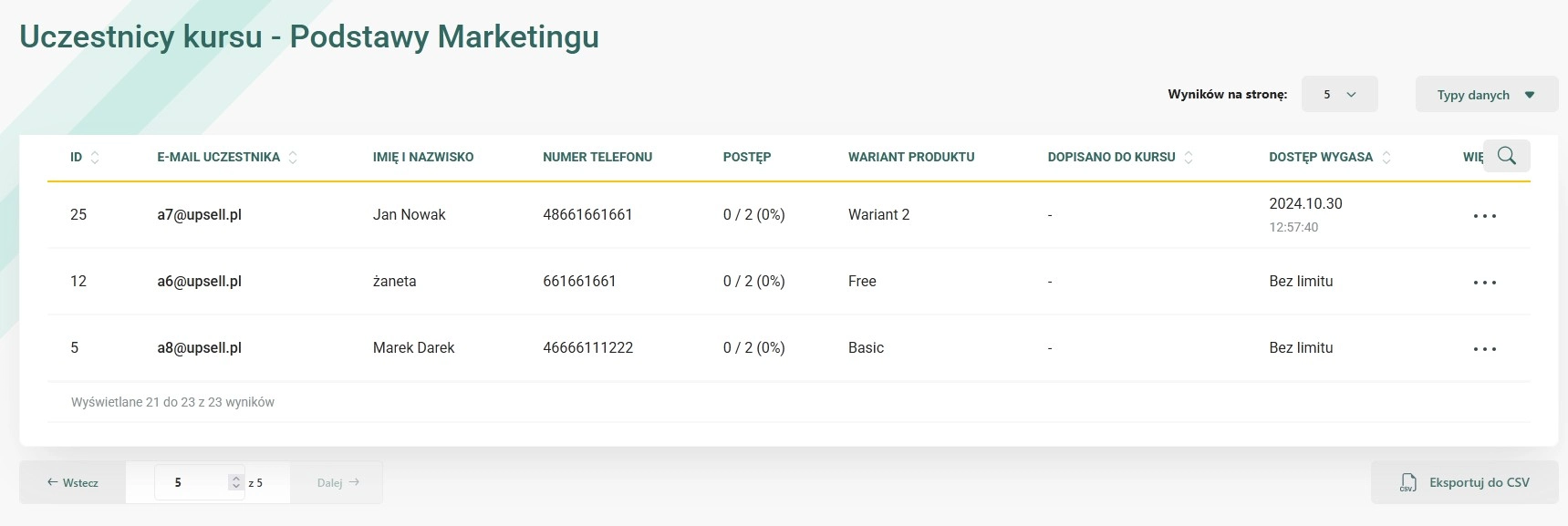Open the Wyników na stronę dropdown
This screenshot has height=526, width=1568.
[1339, 94]
